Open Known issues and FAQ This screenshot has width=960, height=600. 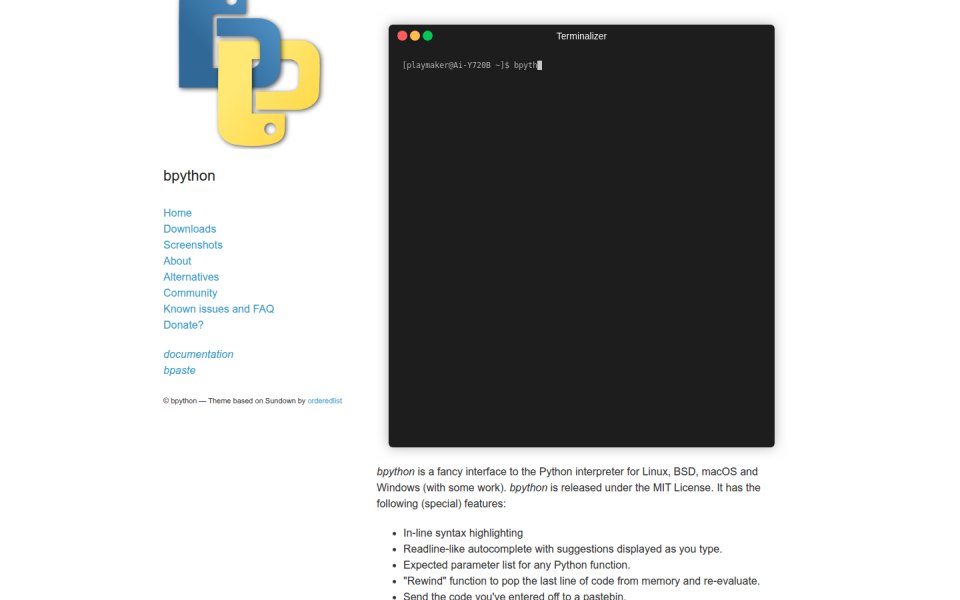click(x=218, y=309)
